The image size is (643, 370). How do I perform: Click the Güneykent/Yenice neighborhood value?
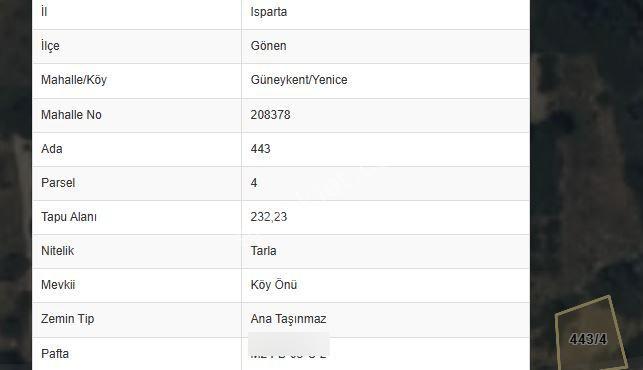[299, 80]
